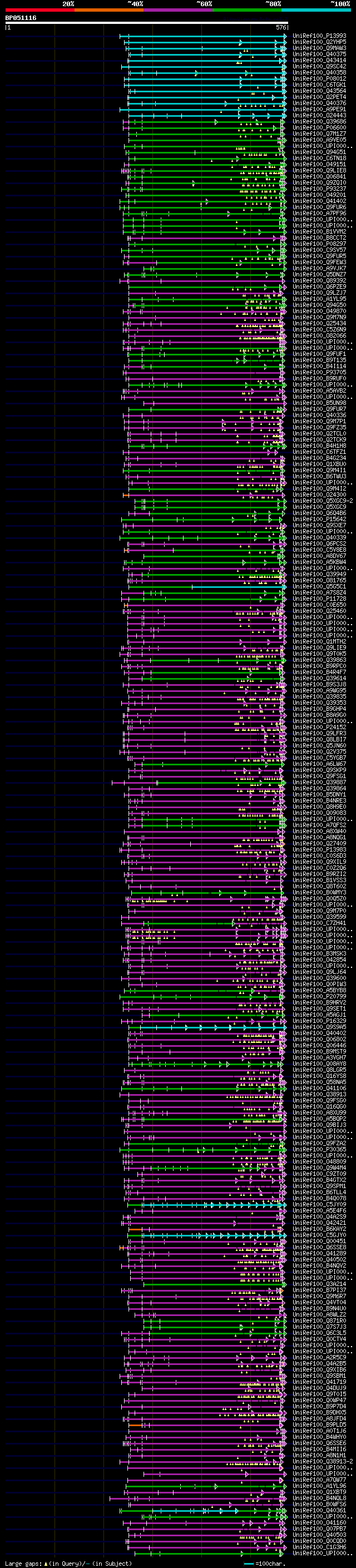Click the UniRef100_Q1XBU0 label

pos(319,464)
